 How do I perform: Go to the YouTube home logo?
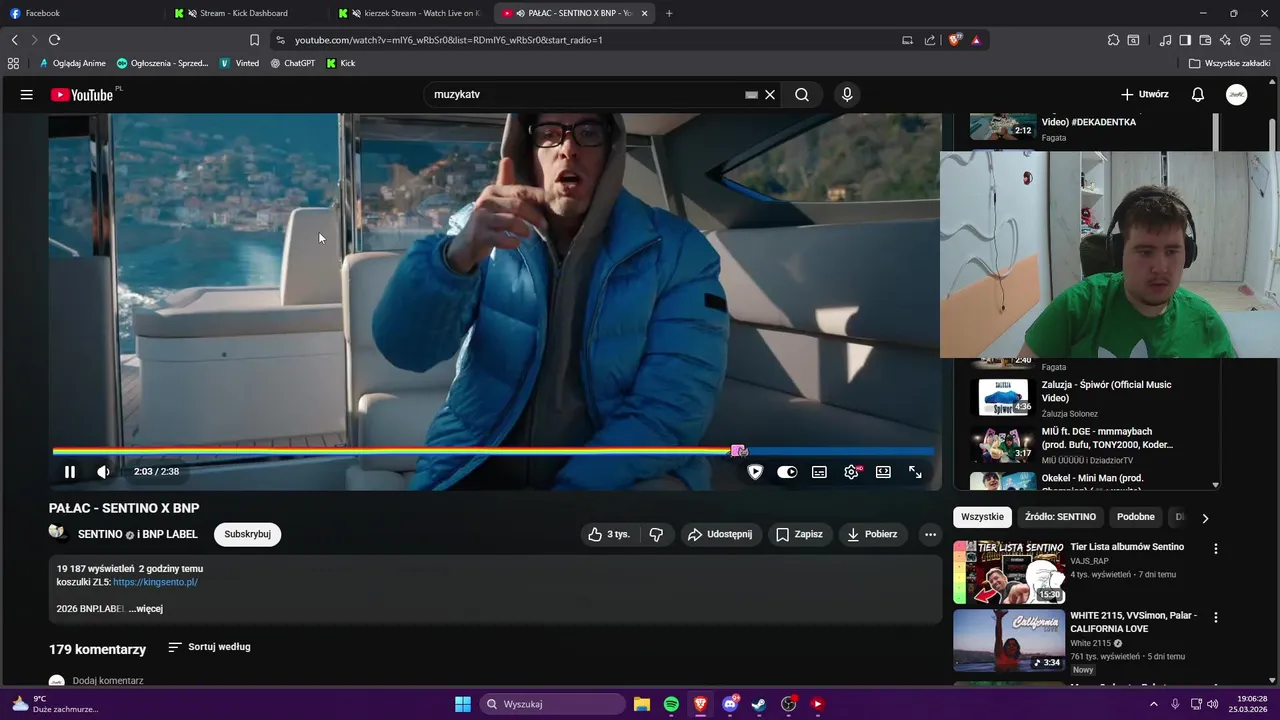pos(83,95)
